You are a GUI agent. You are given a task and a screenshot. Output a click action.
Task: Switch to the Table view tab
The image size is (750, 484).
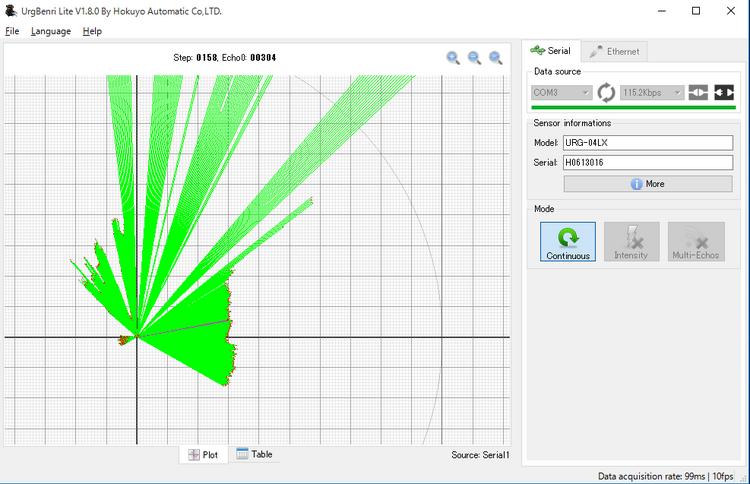254,454
